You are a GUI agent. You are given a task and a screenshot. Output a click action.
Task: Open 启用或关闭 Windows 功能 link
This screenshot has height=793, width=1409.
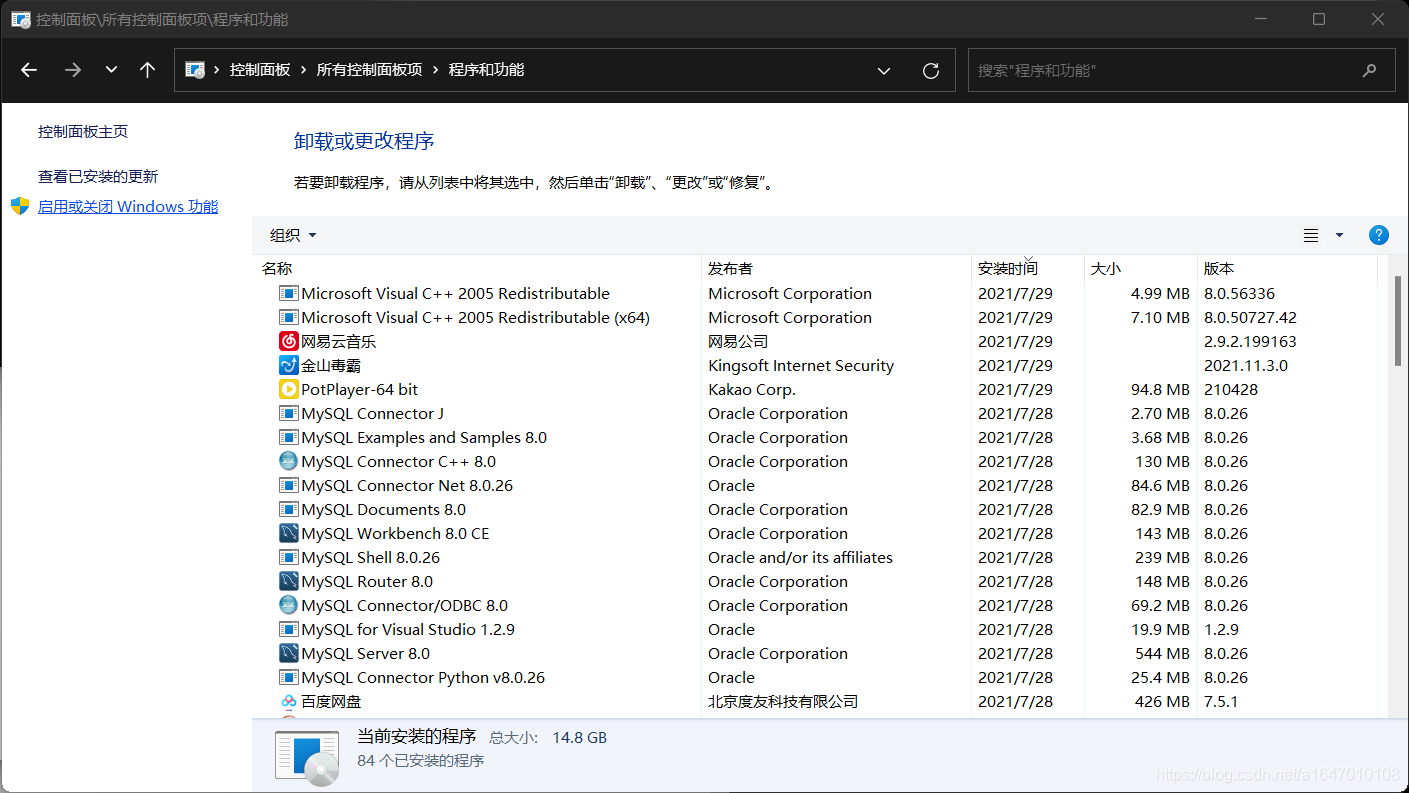128,207
